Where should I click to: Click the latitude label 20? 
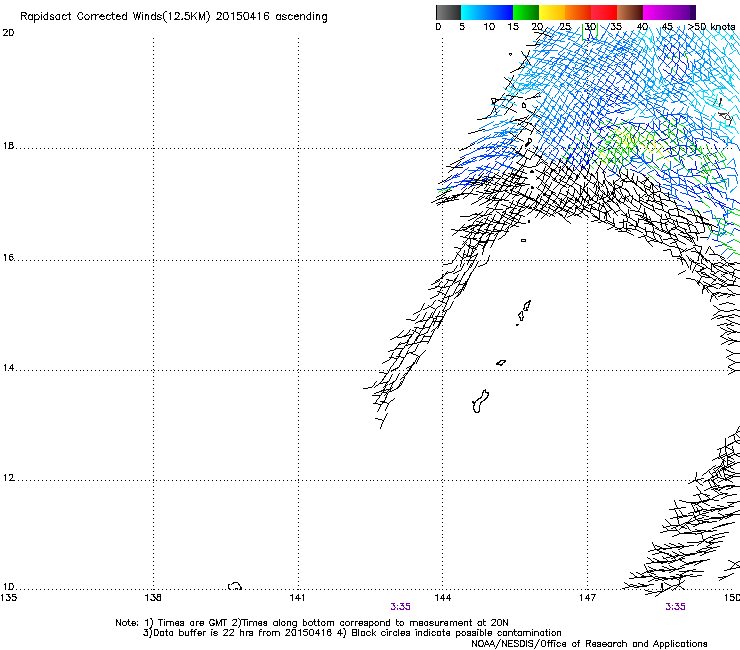[x=8, y=33]
